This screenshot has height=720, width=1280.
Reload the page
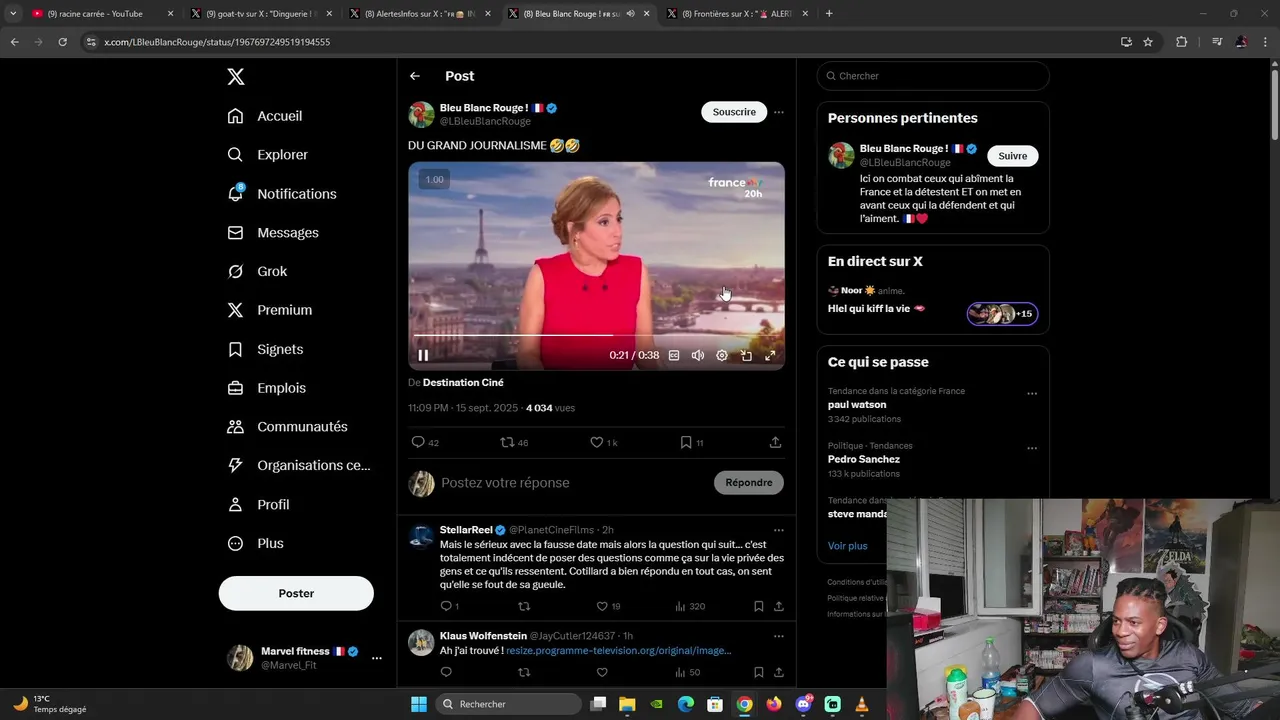point(62,42)
